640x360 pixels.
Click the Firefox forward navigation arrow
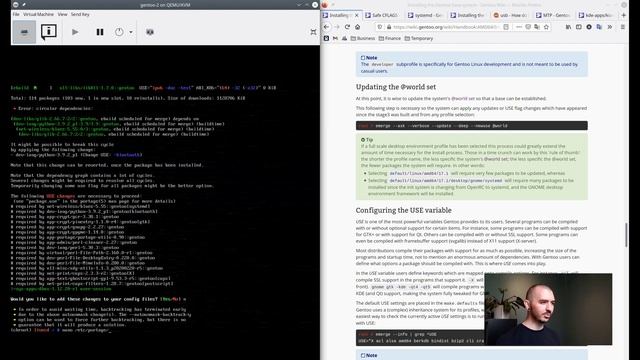point(337,27)
